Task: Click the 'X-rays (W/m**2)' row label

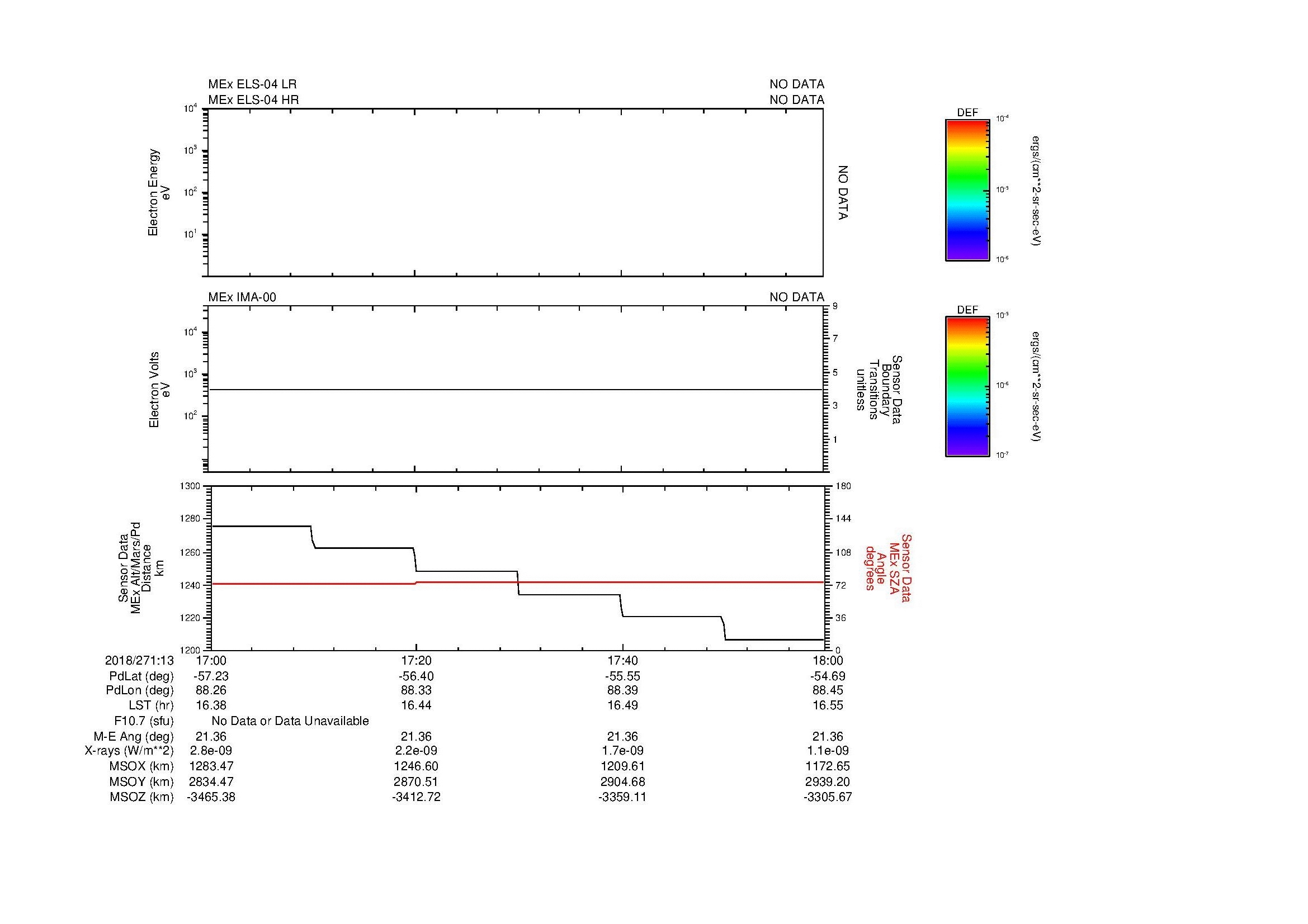Action: 129,751
